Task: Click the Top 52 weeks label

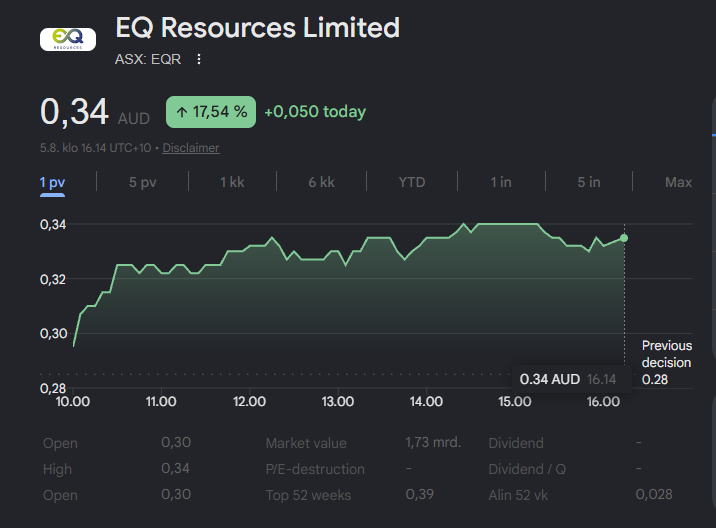Action: 308,495
